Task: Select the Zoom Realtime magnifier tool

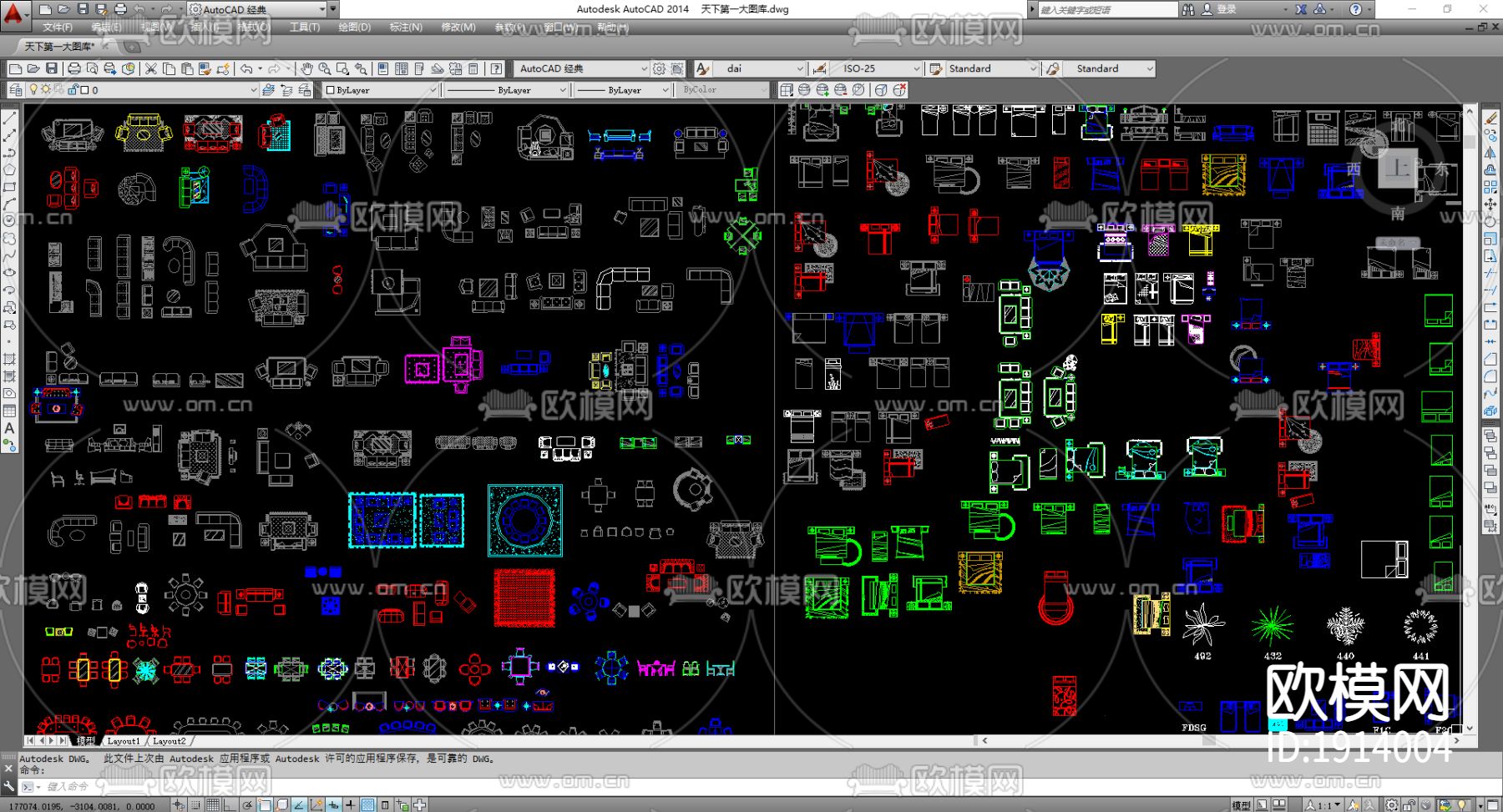Action: (x=325, y=68)
